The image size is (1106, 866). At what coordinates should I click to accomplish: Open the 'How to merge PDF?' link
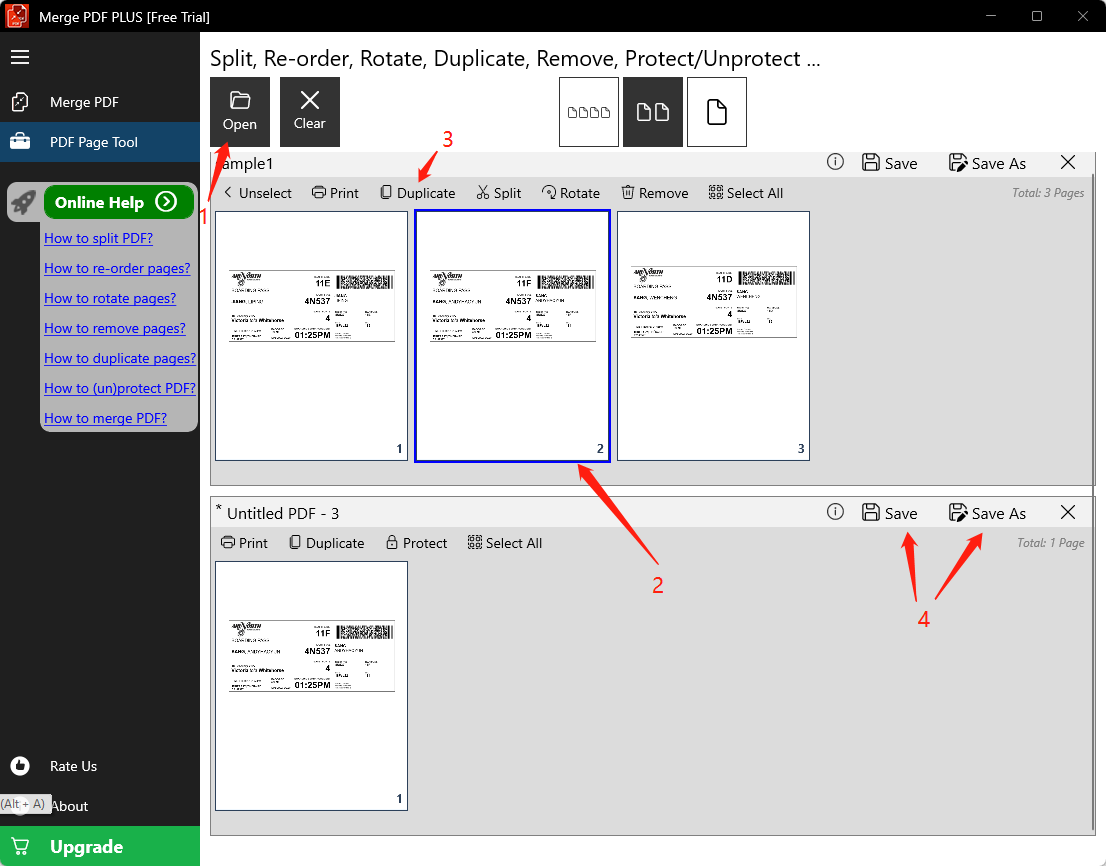106,418
